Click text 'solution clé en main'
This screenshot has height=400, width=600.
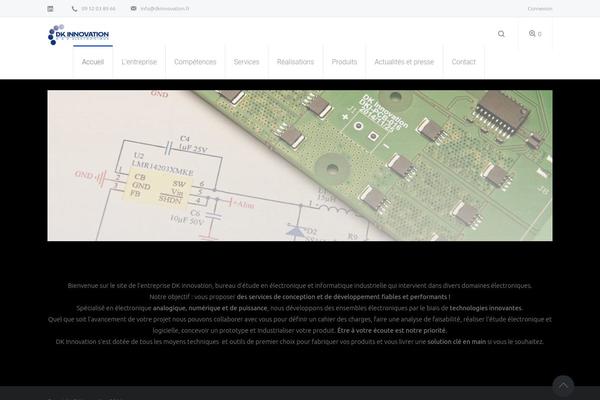click(x=457, y=341)
